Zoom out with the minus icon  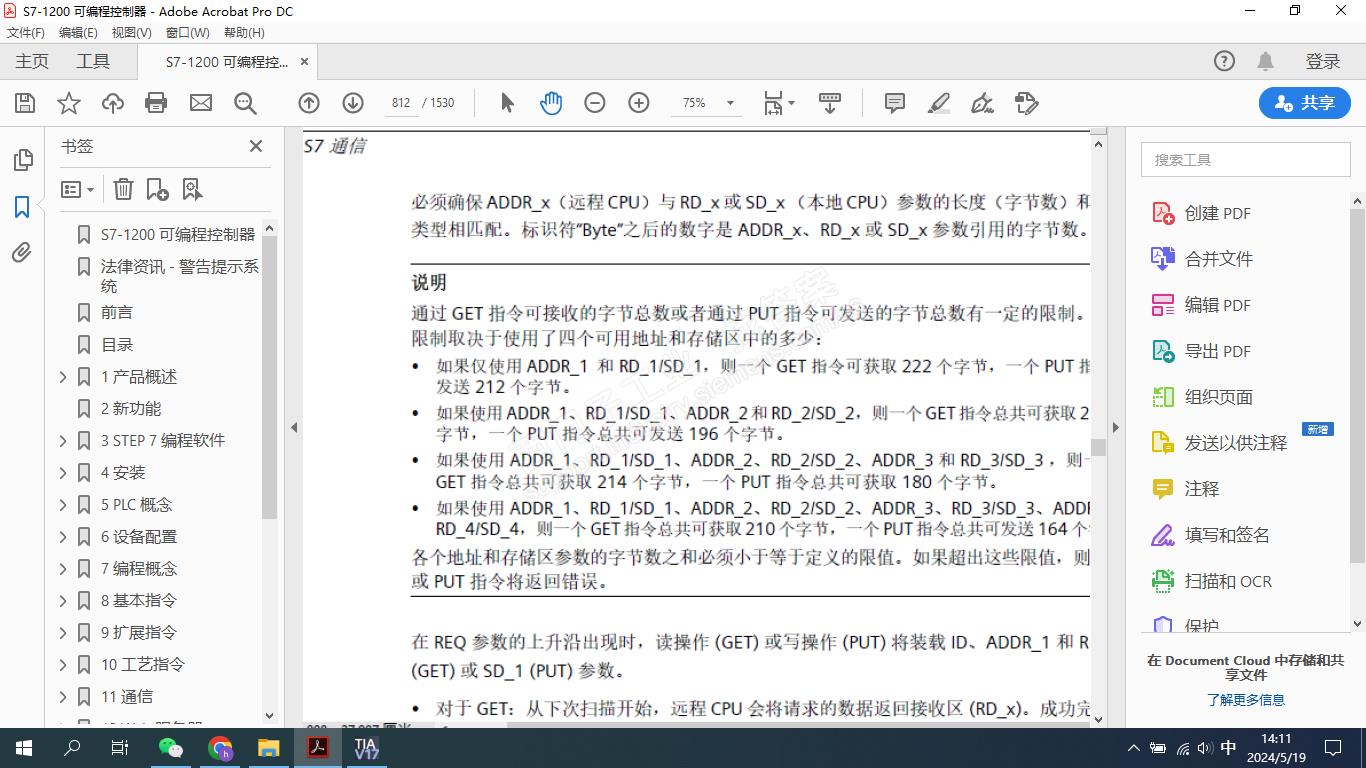(595, 103)
